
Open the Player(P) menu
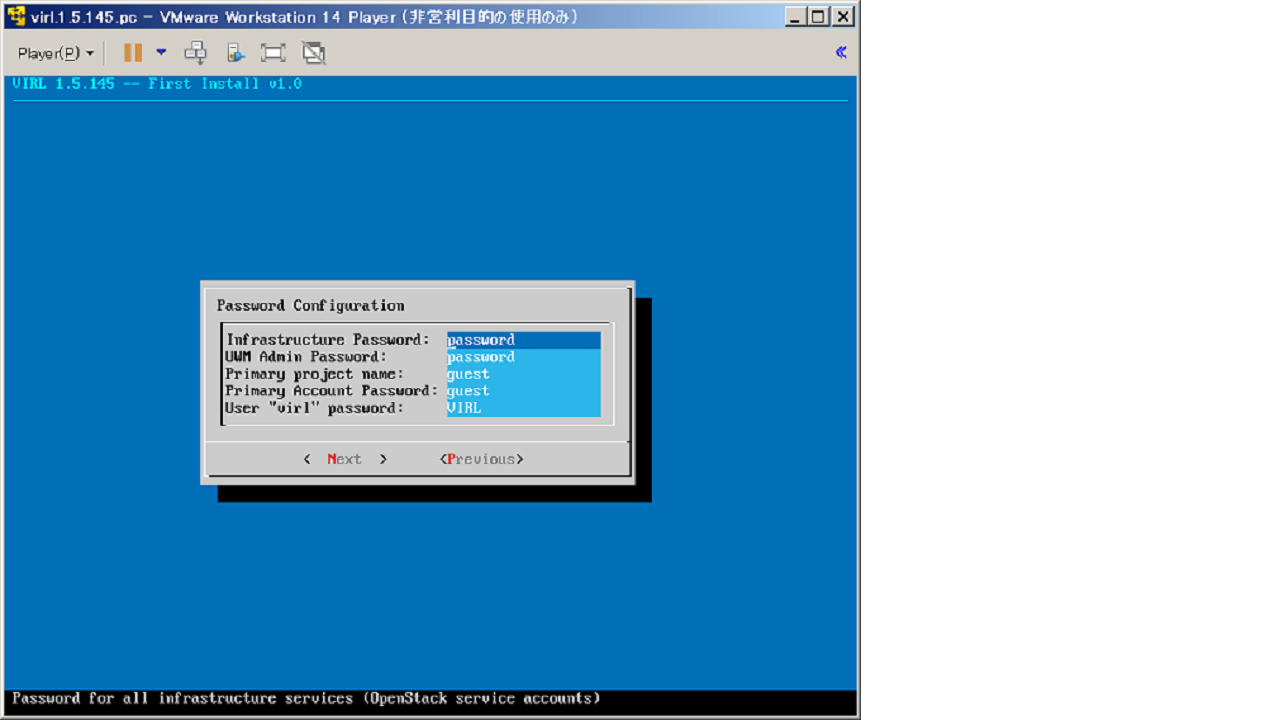[56, 53]
